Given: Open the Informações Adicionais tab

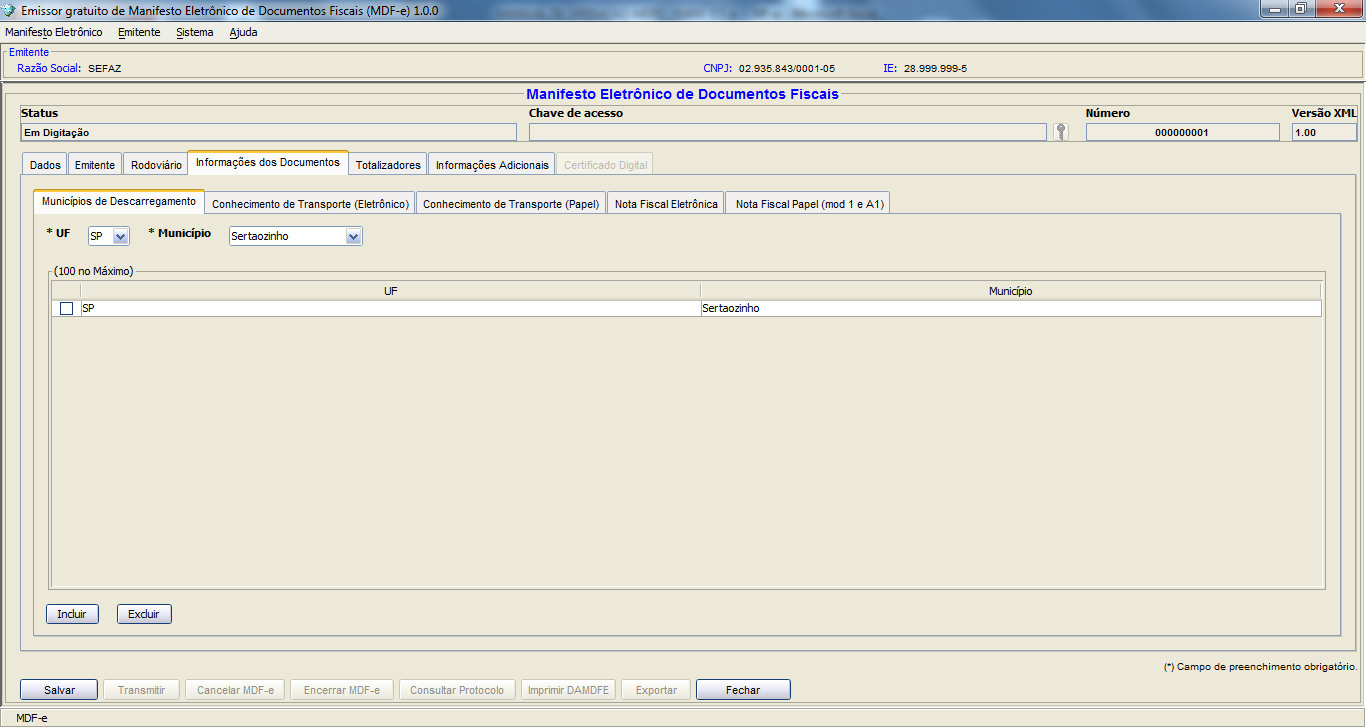Looking at the screenshot, I should click(x=492, y=165).
